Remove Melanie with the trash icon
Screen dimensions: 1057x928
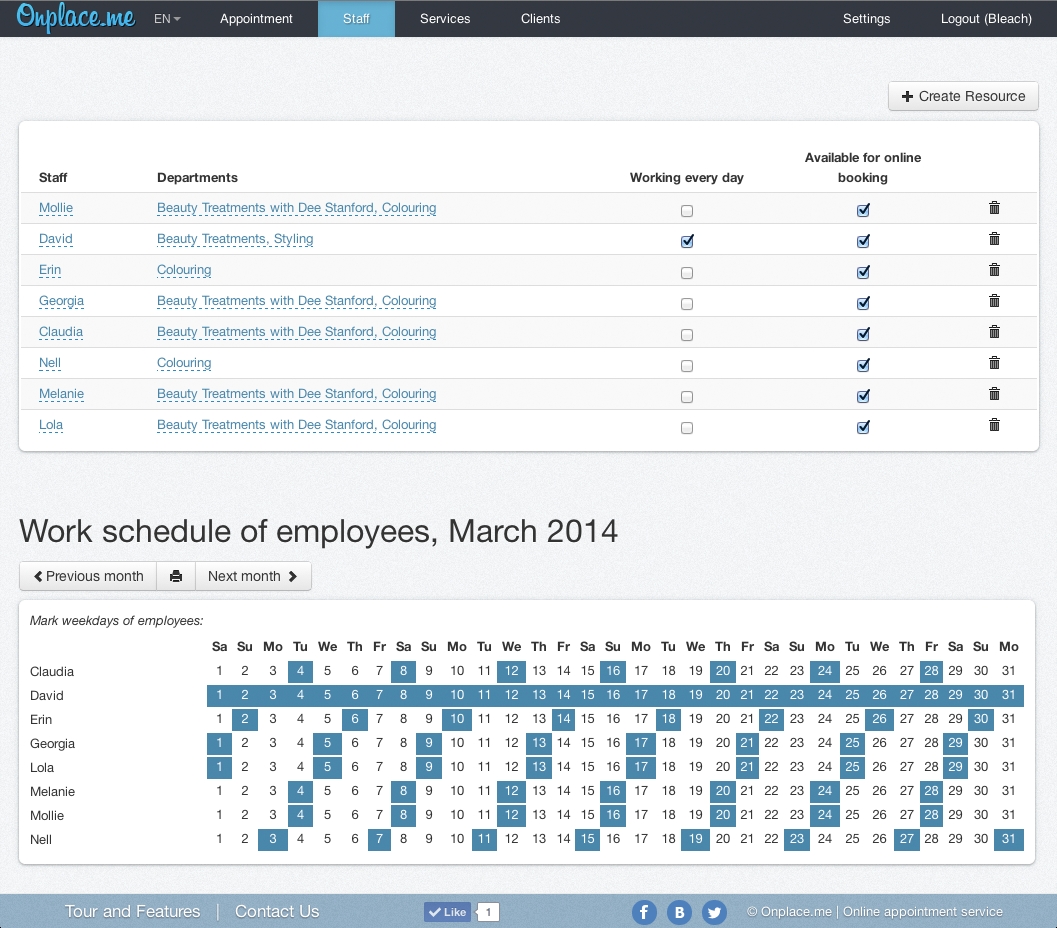[x=994, y=394]
